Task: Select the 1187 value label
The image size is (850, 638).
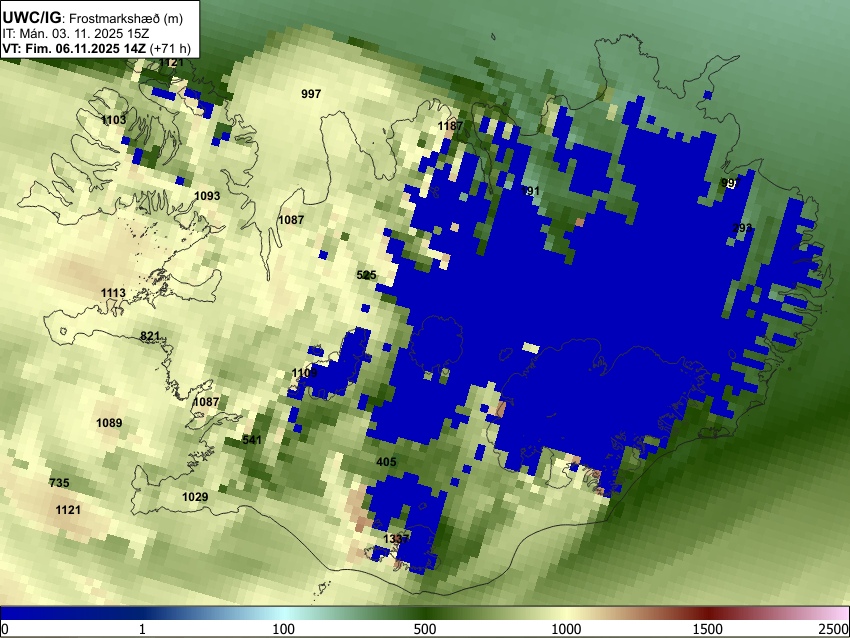Action: pos(450,126)
